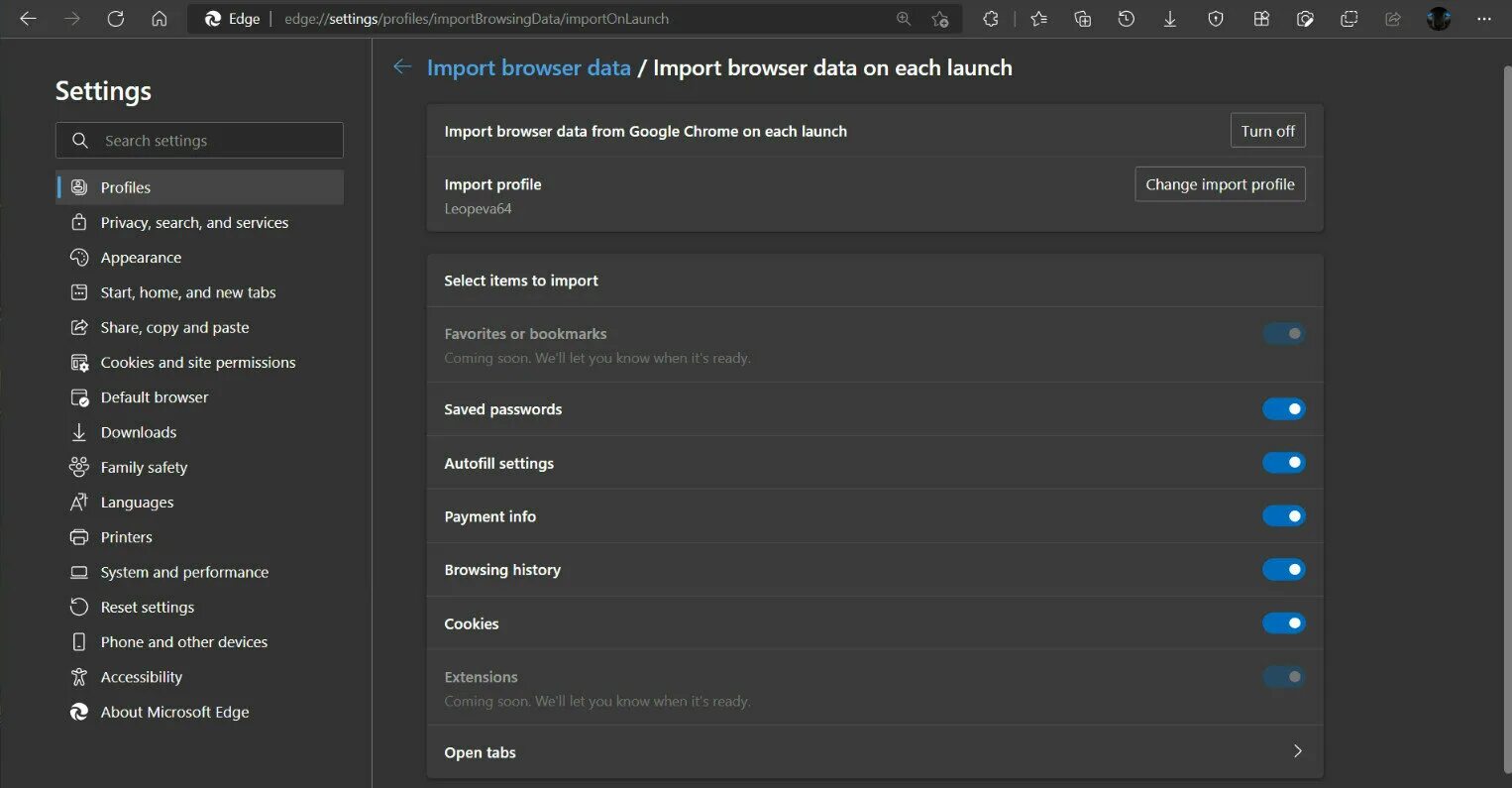Screen dimensions: 1512x788
Task: Open the History clock icon
Action: tap(1126, 19)
